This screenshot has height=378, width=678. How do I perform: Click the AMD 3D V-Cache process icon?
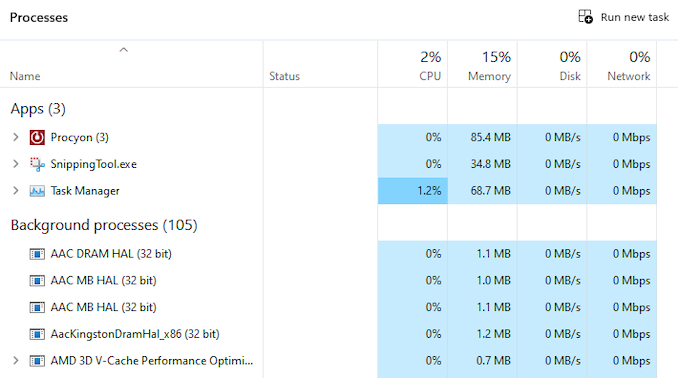37,361
